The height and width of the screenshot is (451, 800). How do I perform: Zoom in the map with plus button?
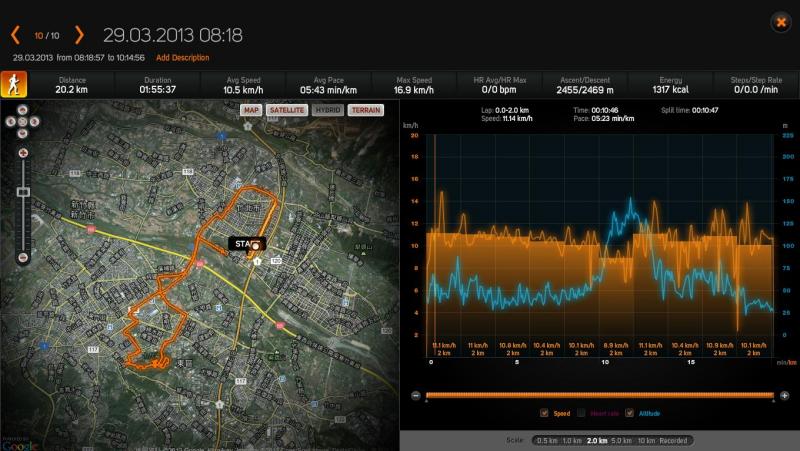22,153
